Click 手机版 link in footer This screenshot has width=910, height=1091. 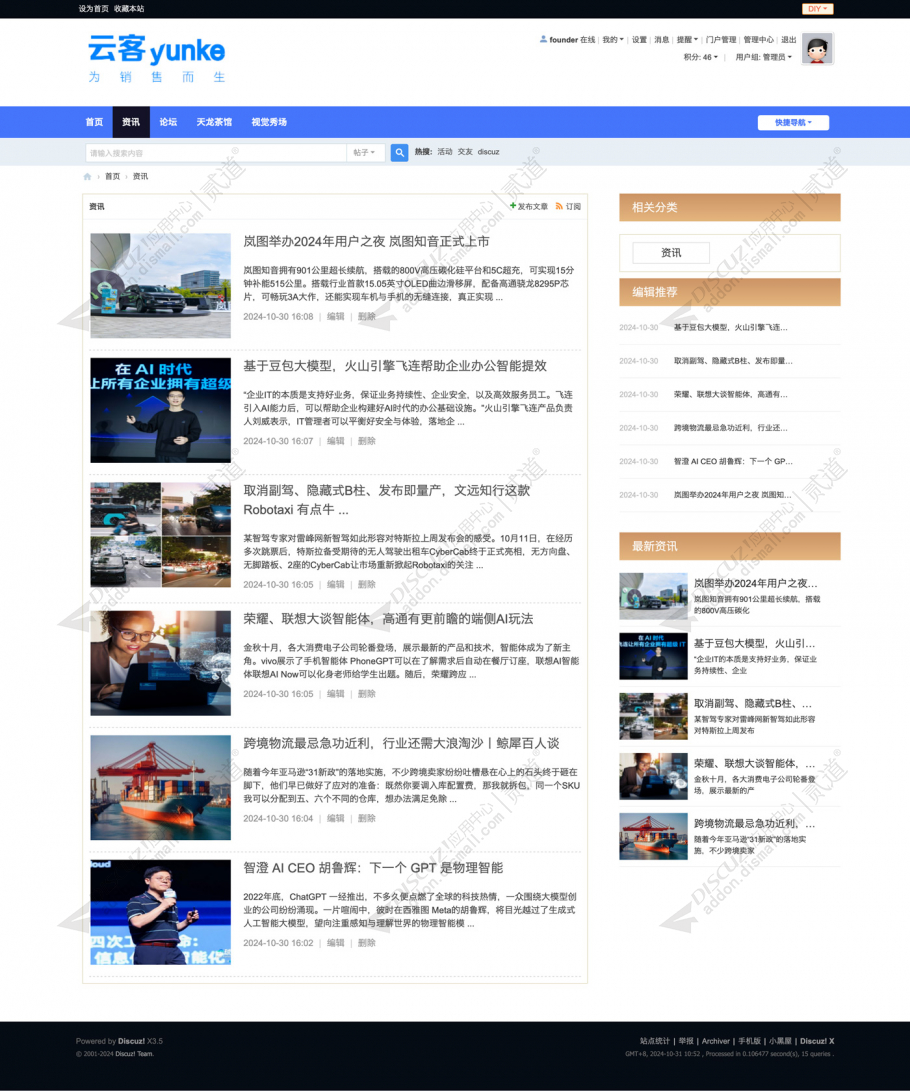point(749,1041)
